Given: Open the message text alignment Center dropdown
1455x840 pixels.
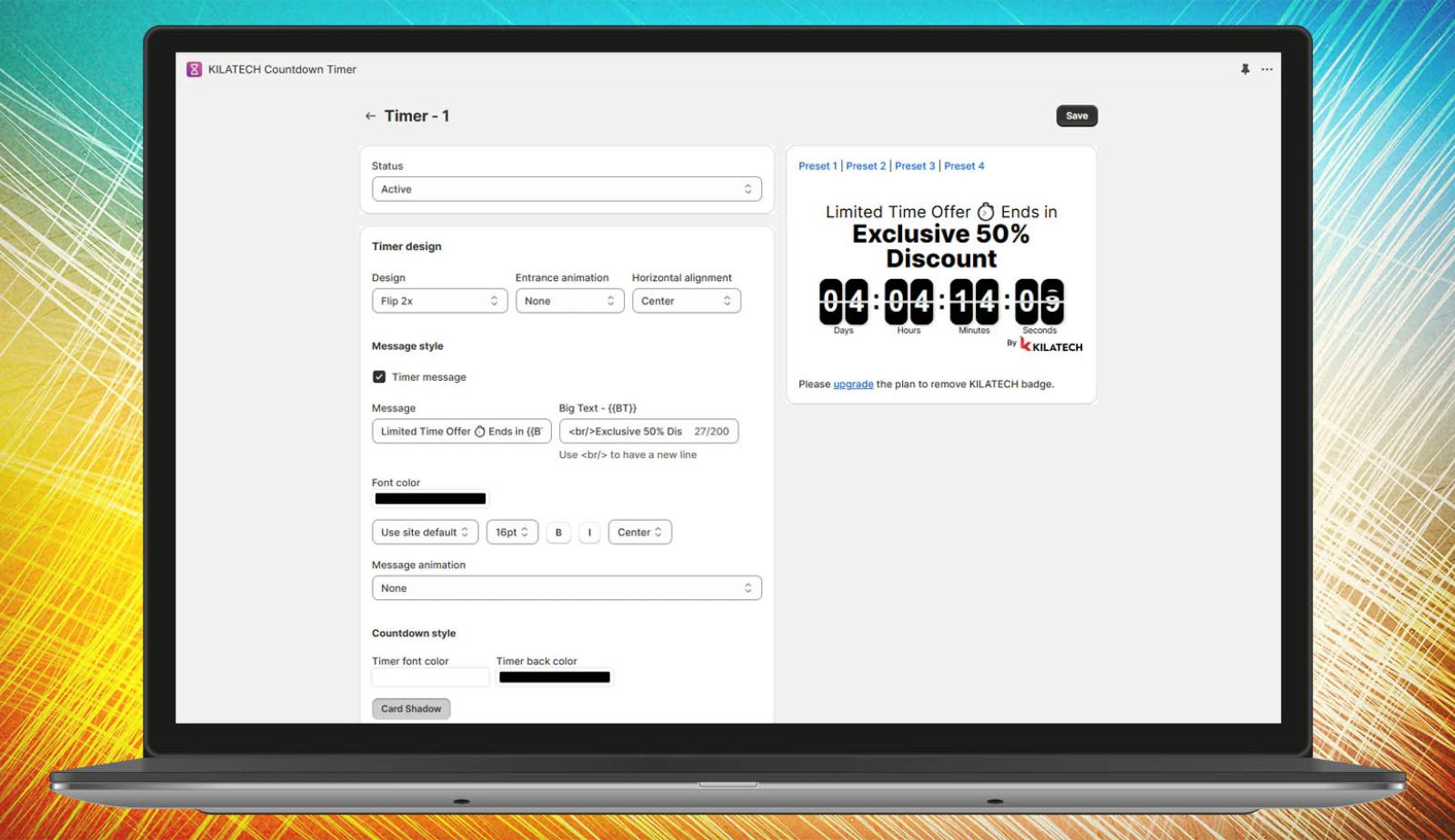Looking at the screenshot, I should tap(640, 532).
